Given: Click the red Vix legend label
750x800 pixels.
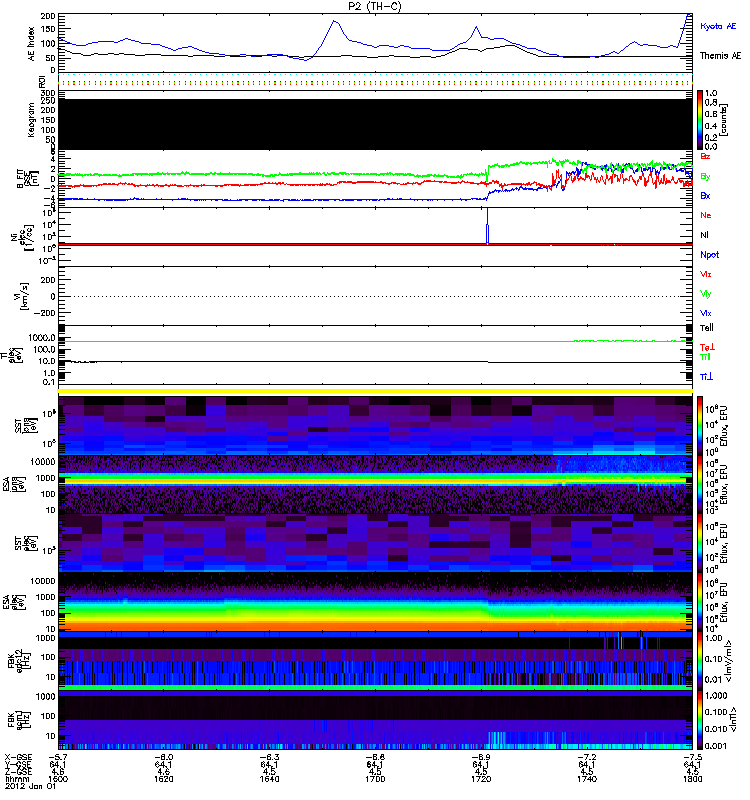Looking at the screenshot, I should click(706, 274).
